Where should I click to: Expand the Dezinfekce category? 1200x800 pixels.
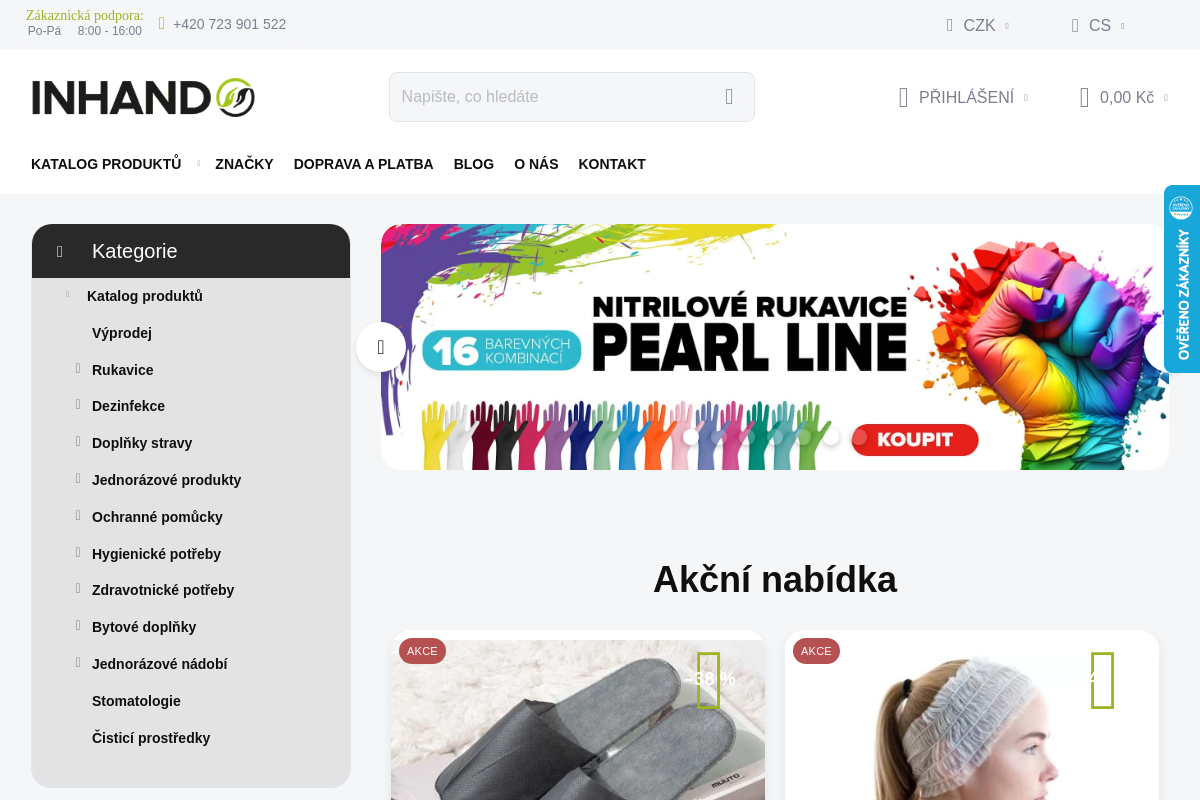coord(78,405)
